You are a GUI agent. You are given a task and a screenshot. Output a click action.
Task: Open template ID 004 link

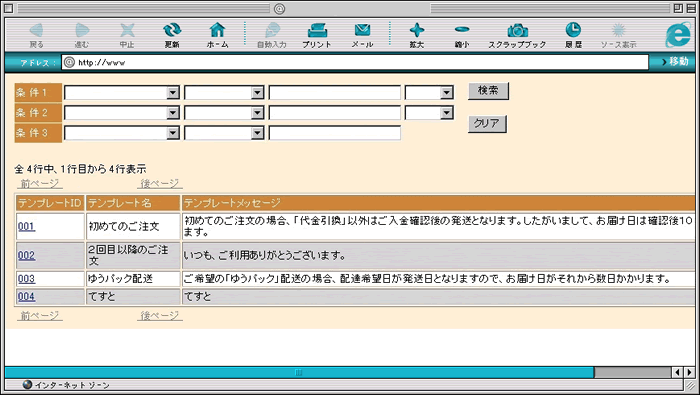26,296
